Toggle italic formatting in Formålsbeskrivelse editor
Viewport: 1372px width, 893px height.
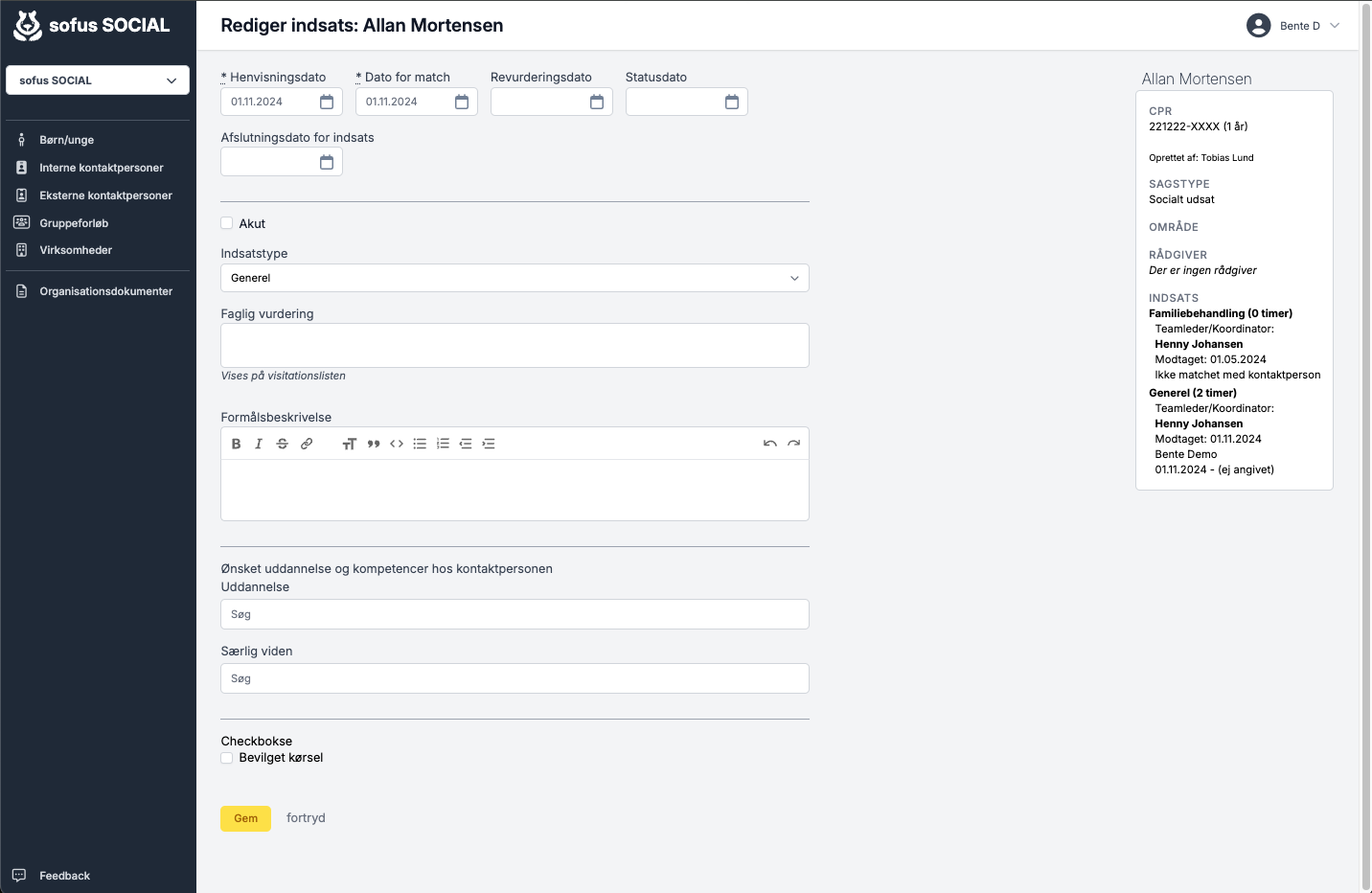click(259, 444)
